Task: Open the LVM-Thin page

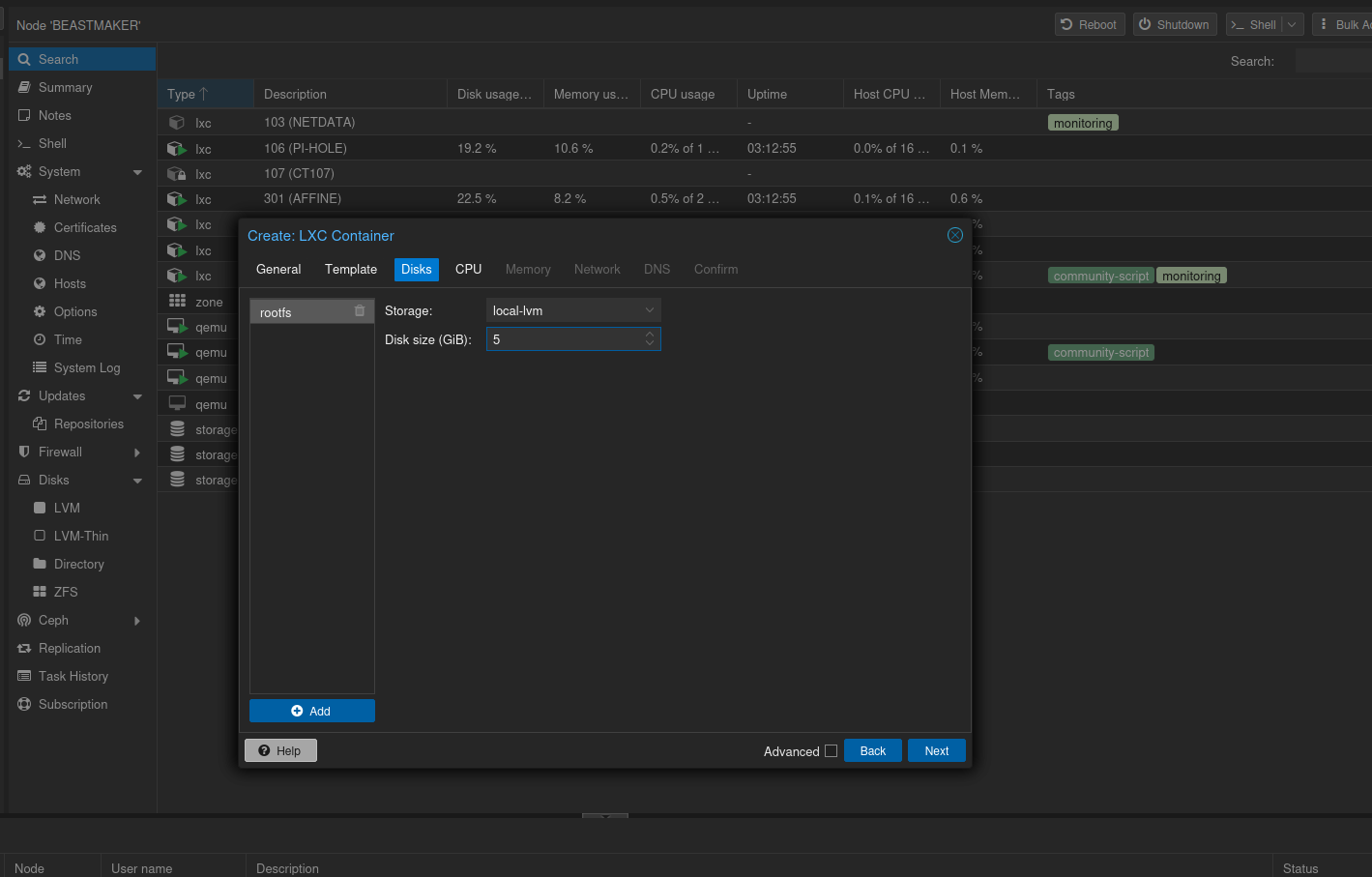Action: [x=82, y=536]
